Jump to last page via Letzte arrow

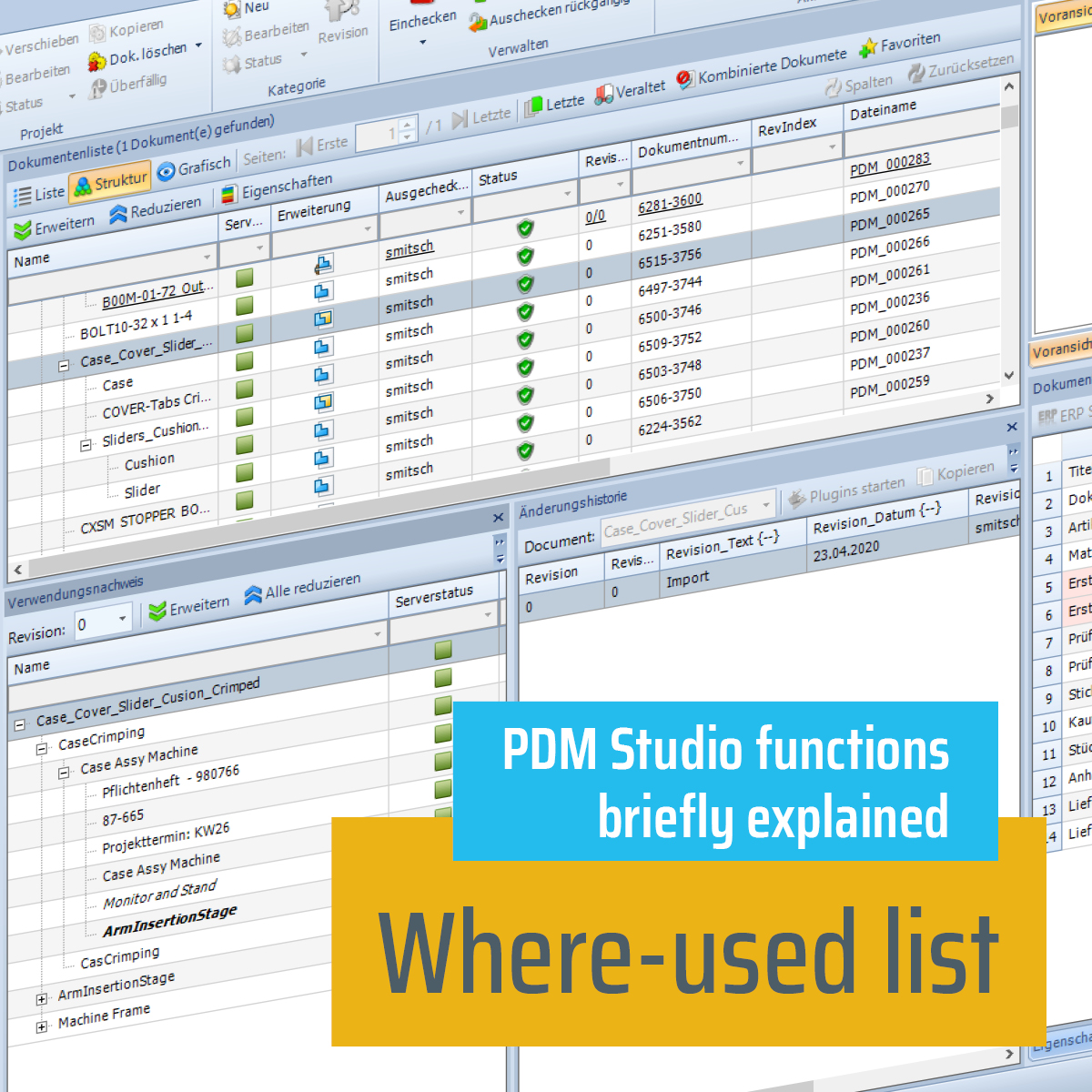(x=460, y=118)
